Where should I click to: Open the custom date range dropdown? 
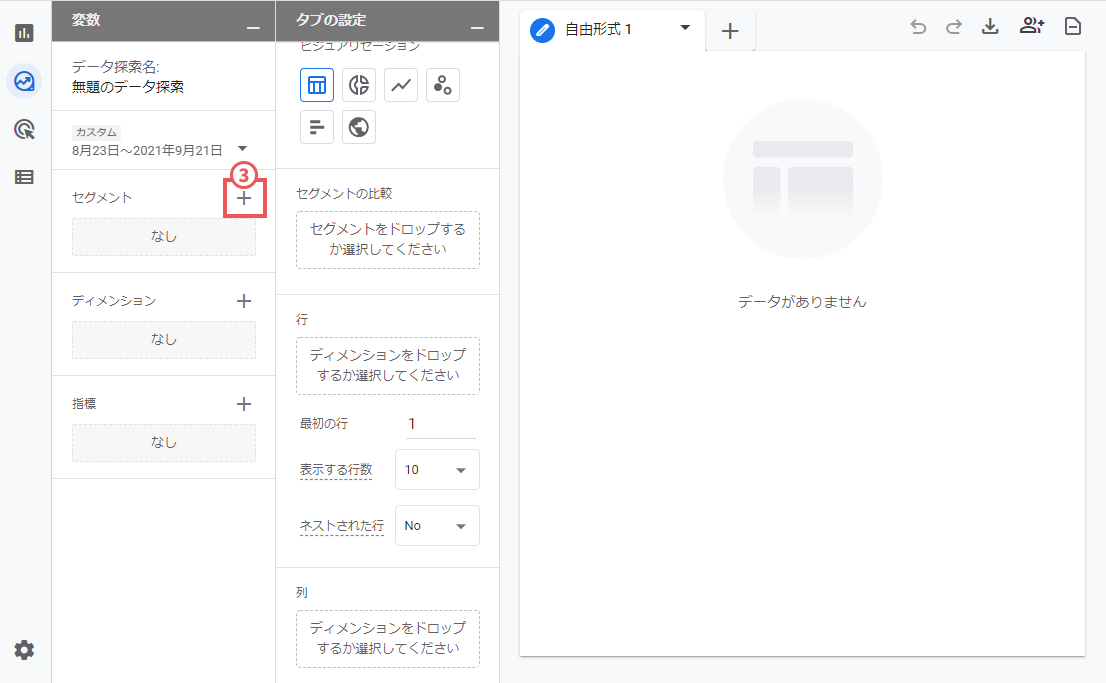pos(242,148)
